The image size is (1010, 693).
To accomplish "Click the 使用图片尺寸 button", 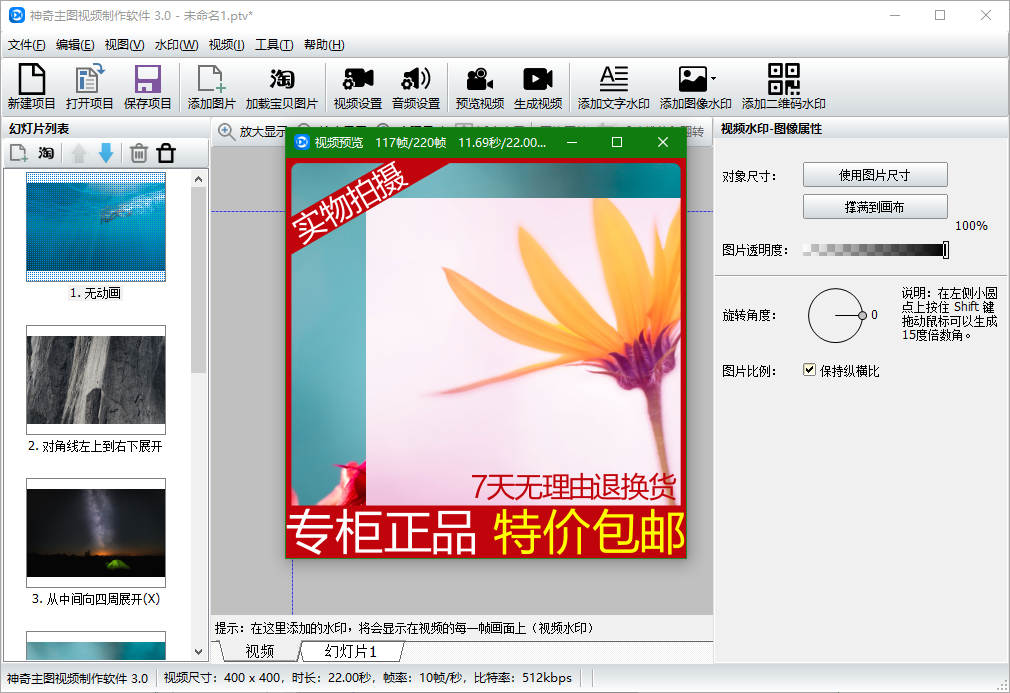I will tap(874, 175).
